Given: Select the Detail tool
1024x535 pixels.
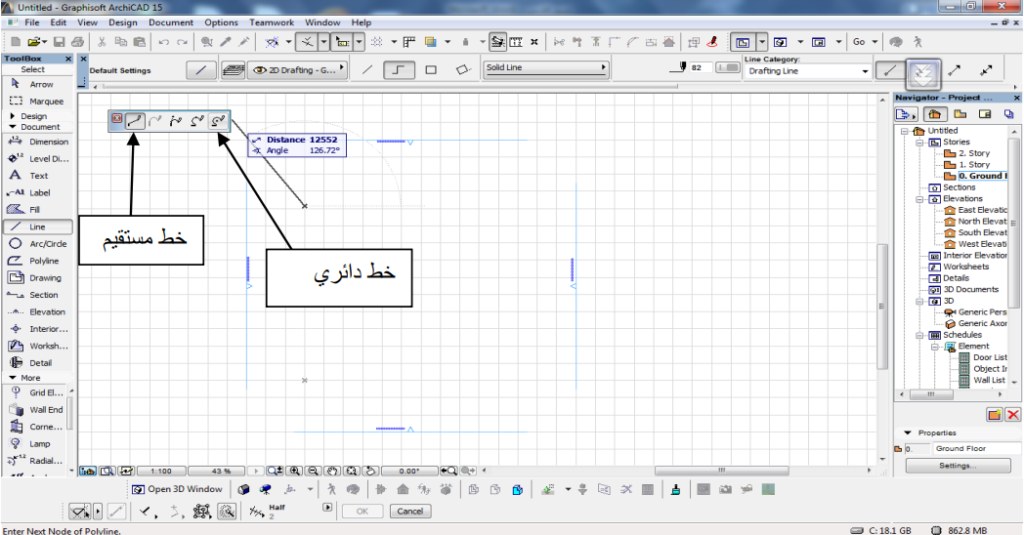Looking at the screenshot, I should point(37,363).
